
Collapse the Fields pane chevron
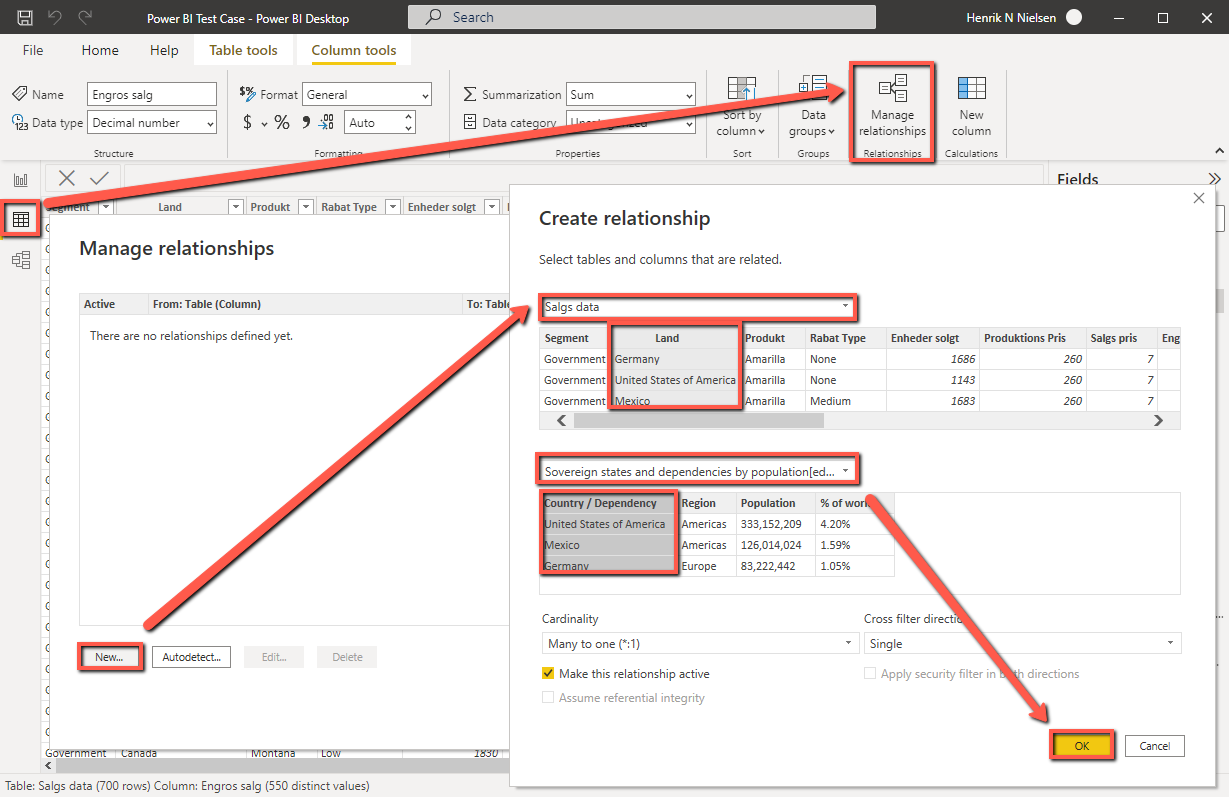pos(1214,179)
